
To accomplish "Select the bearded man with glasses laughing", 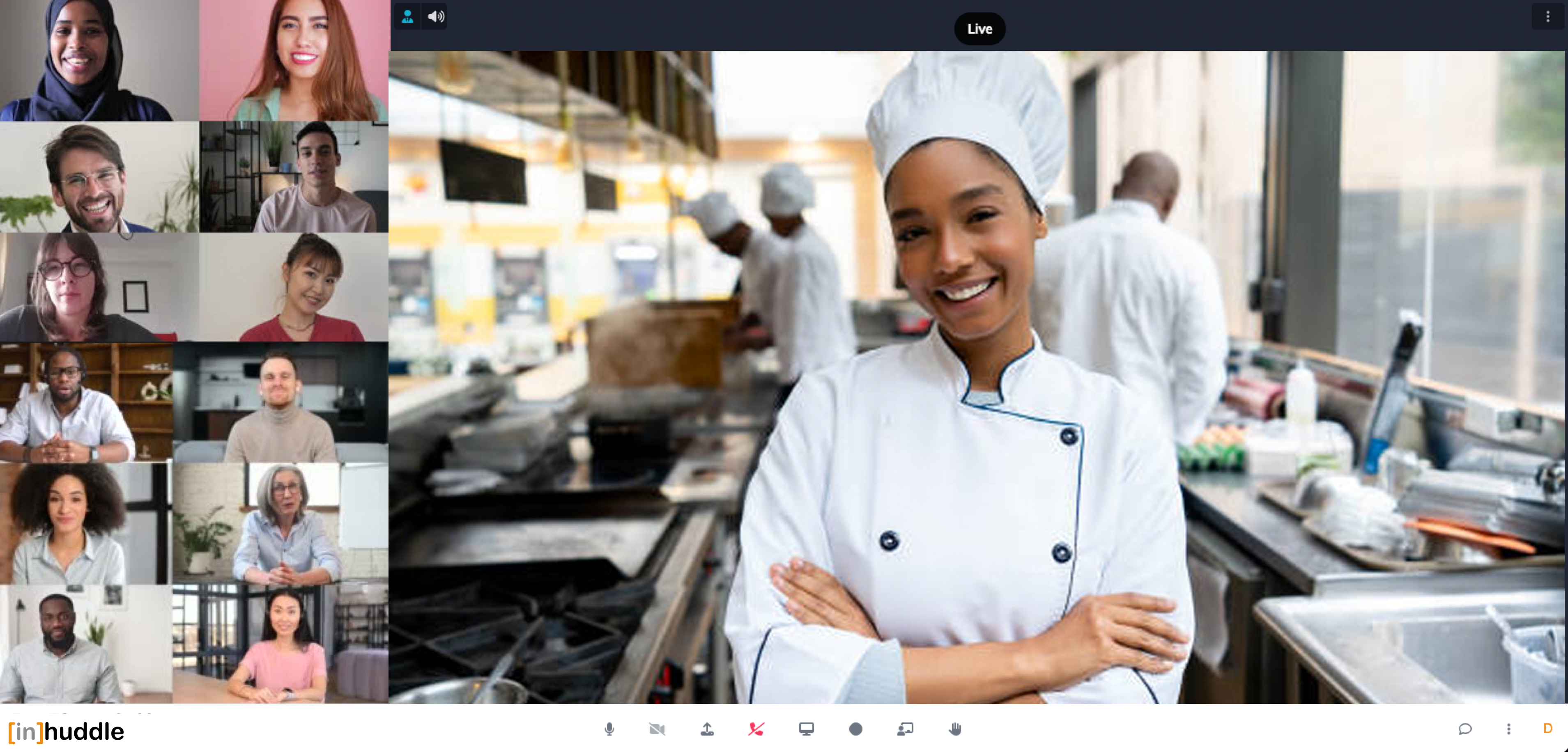I will 99,177.
